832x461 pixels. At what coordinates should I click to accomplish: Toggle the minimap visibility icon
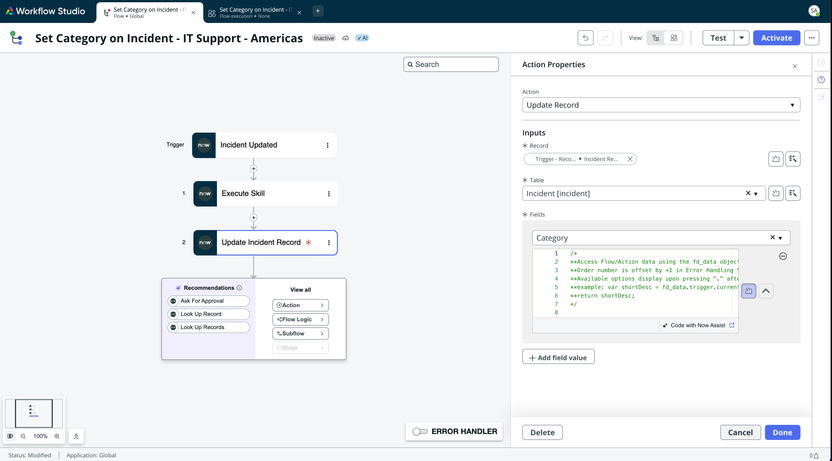[10, 436]
